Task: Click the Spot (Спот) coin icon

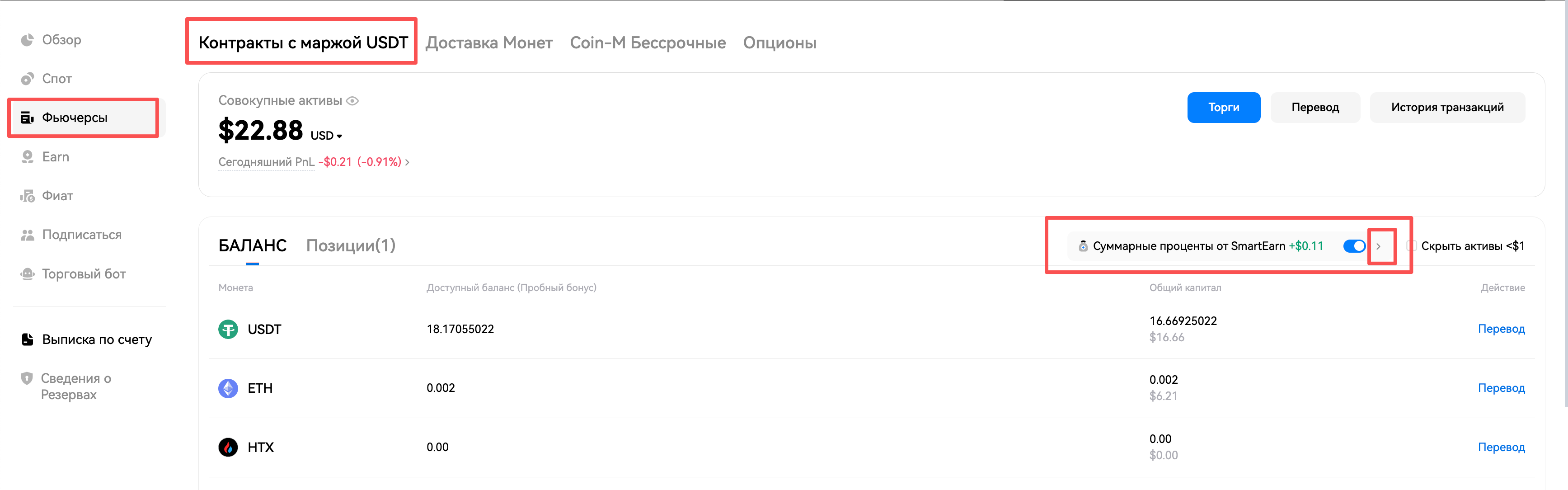Action: pos(27,79)
